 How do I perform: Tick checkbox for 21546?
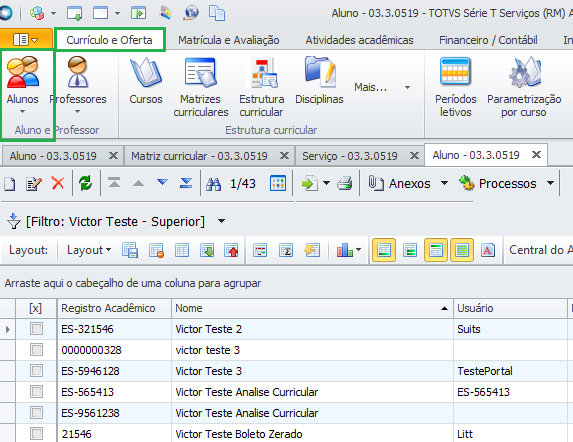[x=36, y=434]
